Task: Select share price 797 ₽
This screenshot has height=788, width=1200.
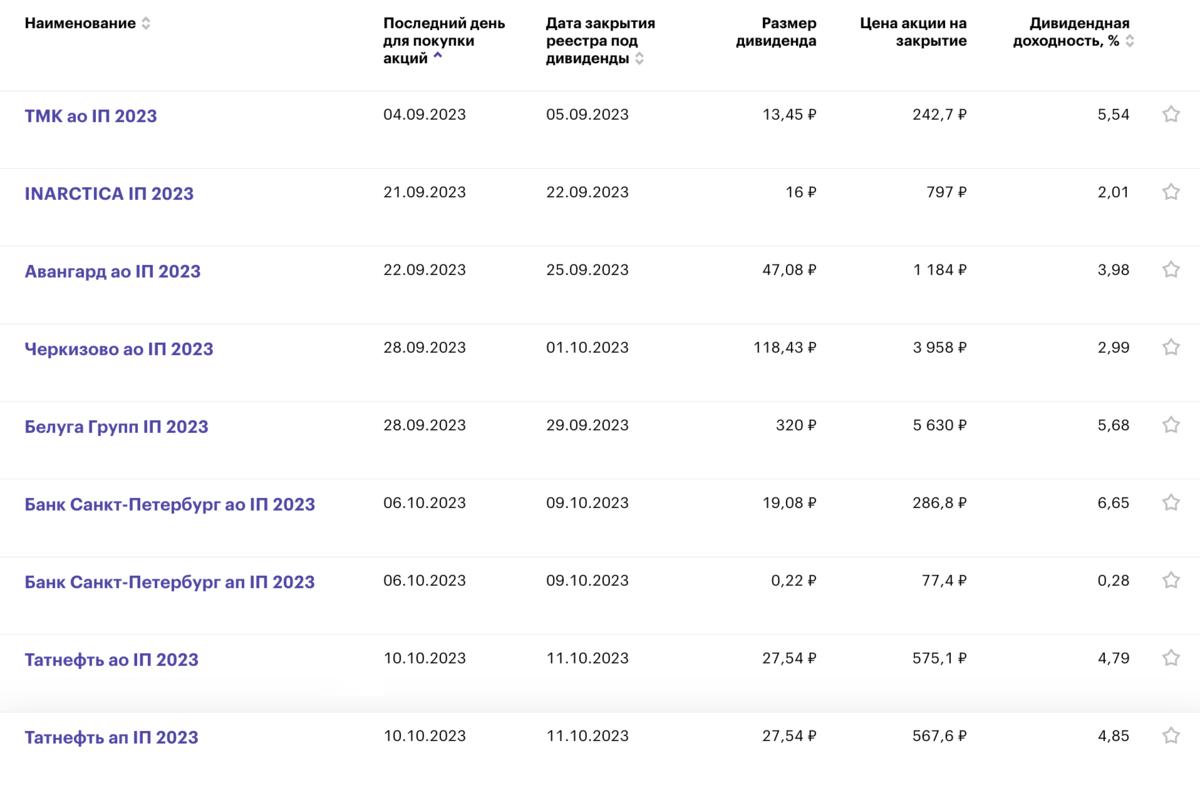Action: click(x=946, y=192)
